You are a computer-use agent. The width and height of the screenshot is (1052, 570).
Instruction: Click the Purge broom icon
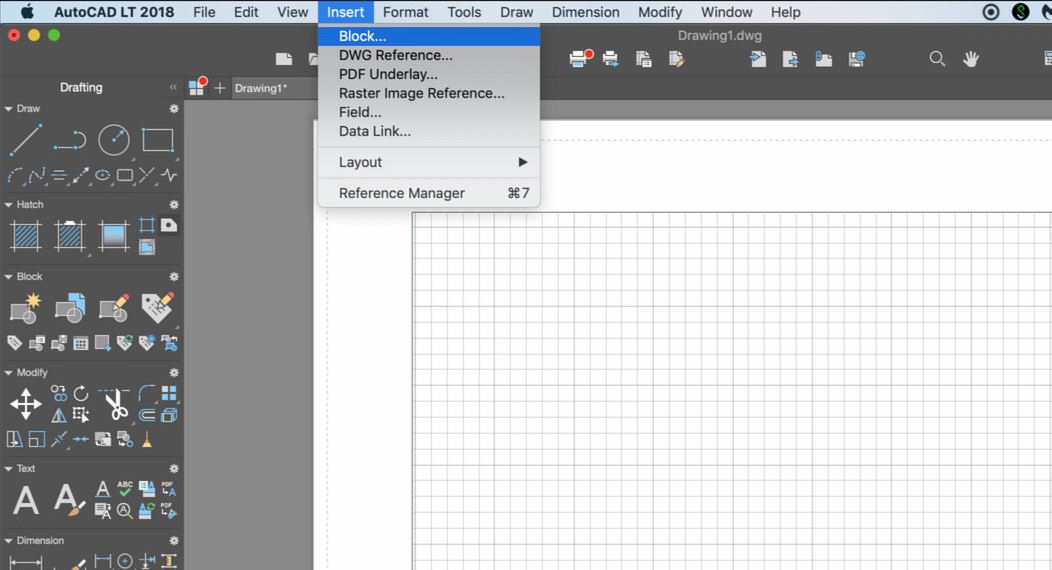coord(147,439)
